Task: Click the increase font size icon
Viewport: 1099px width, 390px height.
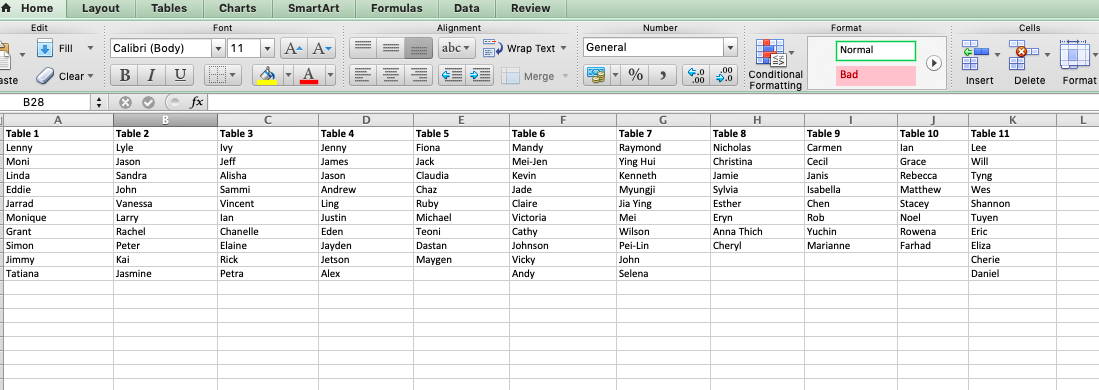Action: (293, 48)
